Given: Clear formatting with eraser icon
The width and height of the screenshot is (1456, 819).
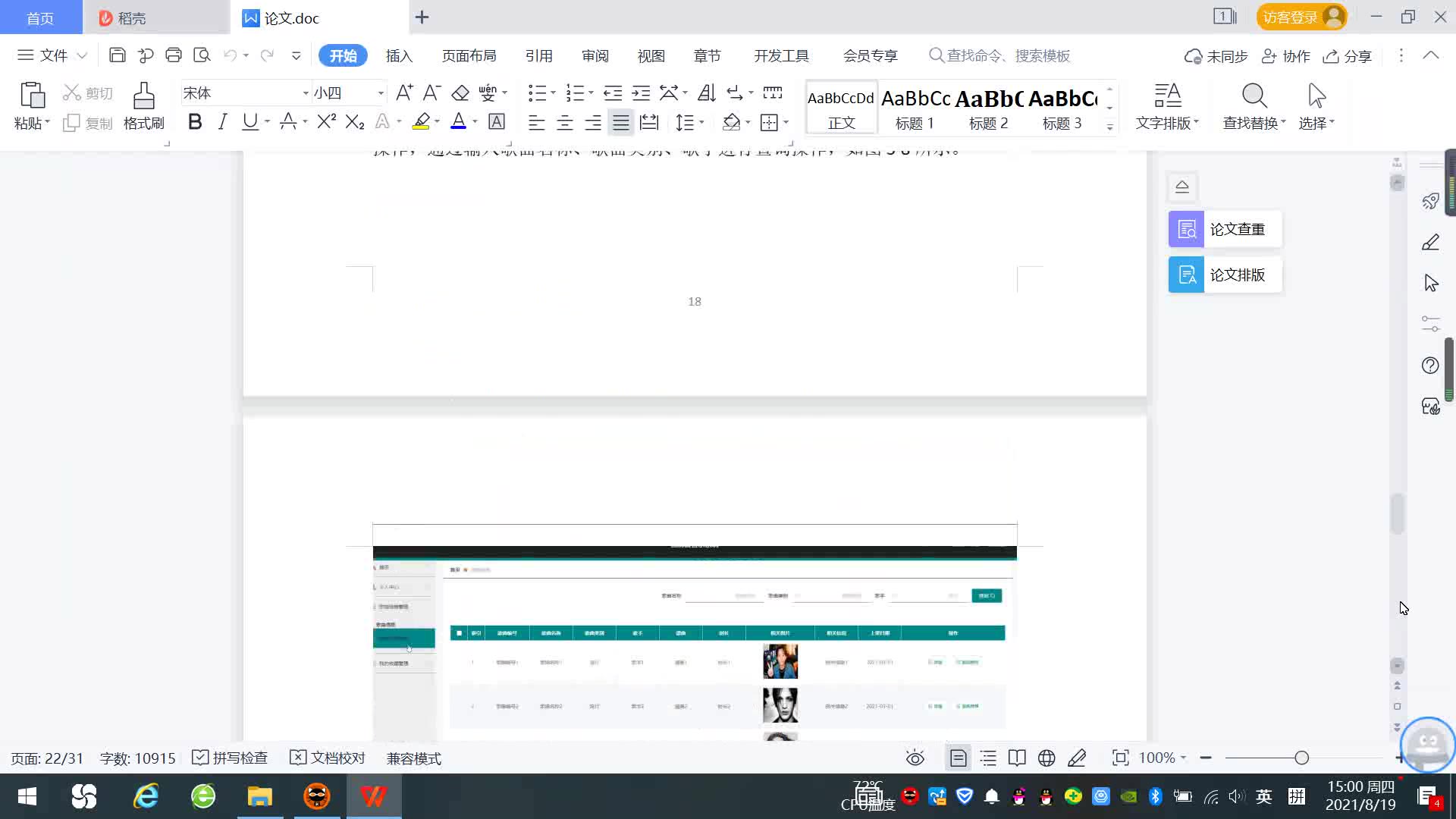Looking at the screenshot, I should pyautogui.click(x=460, y=93).
